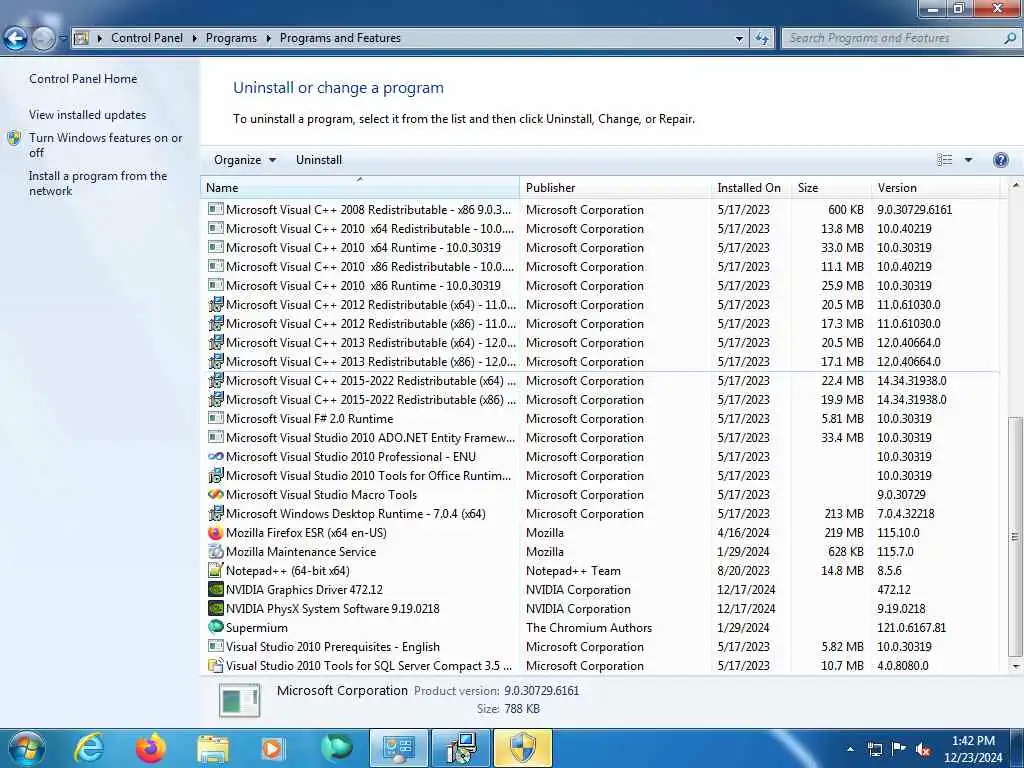Click the recent pages dropdown next to Forward

pyautogui.click(x=62, y=39)
